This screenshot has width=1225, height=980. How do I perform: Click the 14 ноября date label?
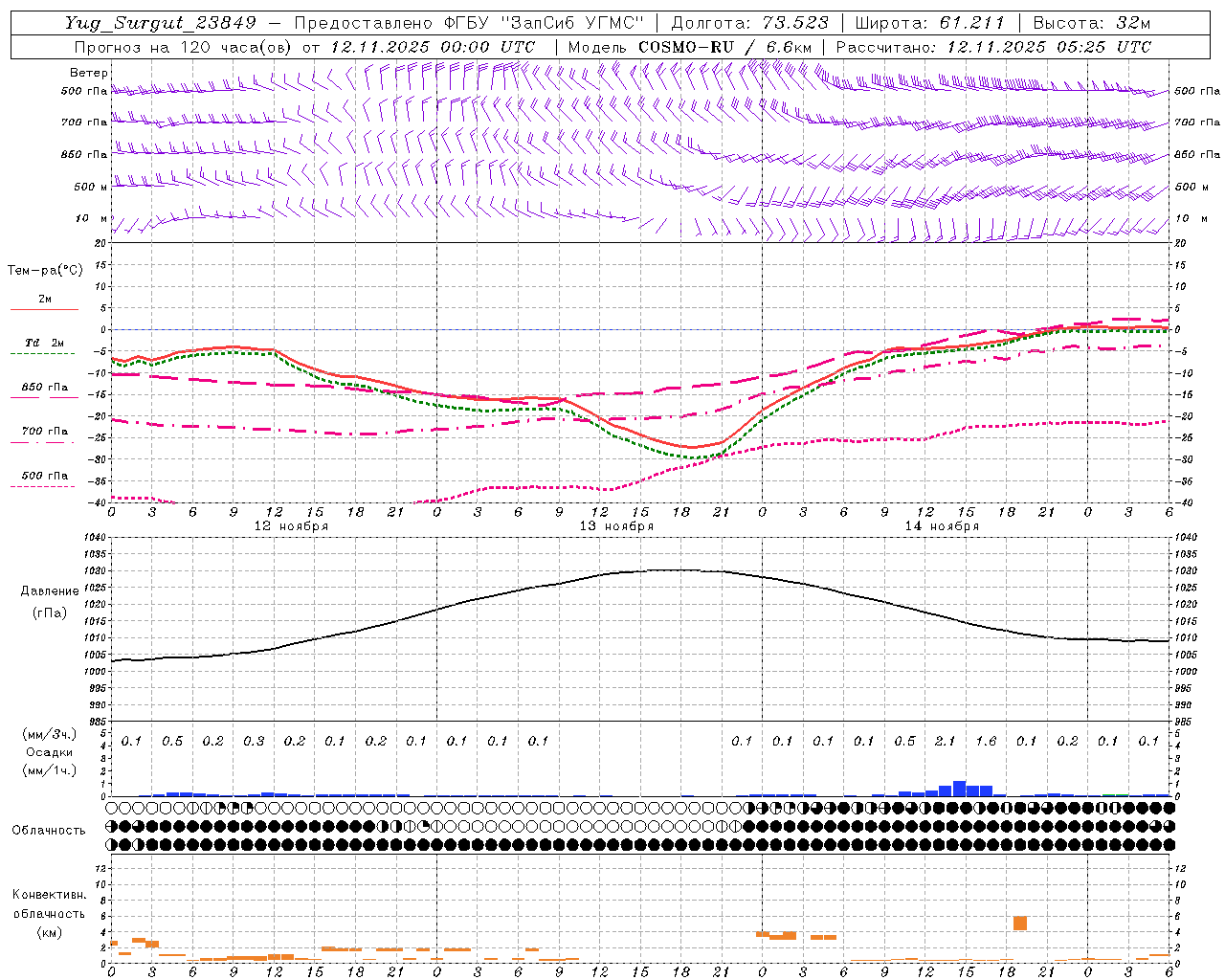click(942, 525)
